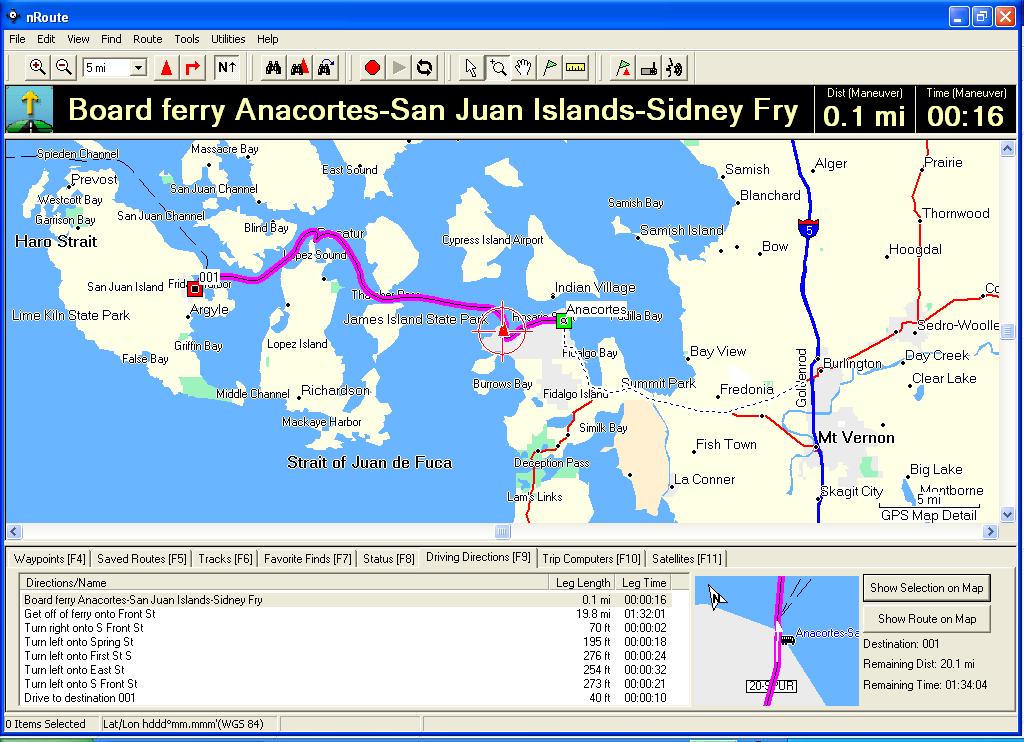Switch to the Status [F8] tab
Screen dimensions: 1024x742
(x=389, y=558)
